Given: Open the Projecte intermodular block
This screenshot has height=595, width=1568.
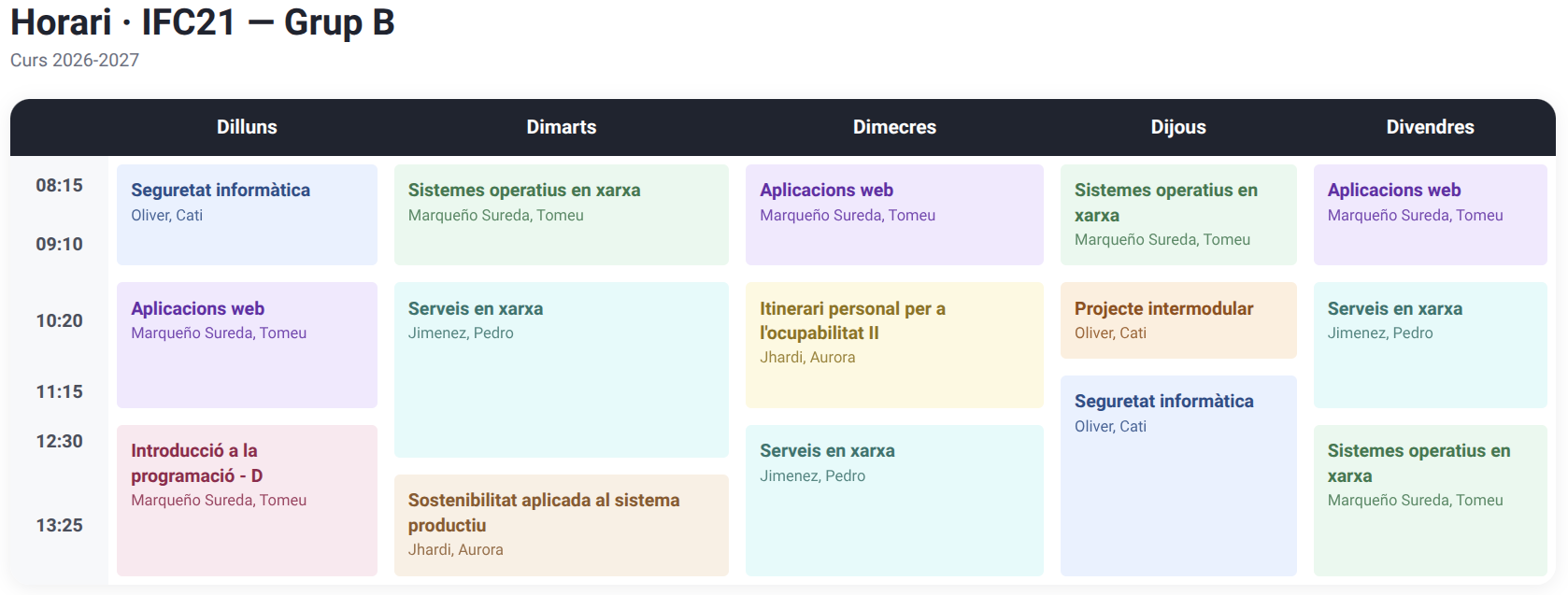Looking at the screenshot, I should (1178, 320).
